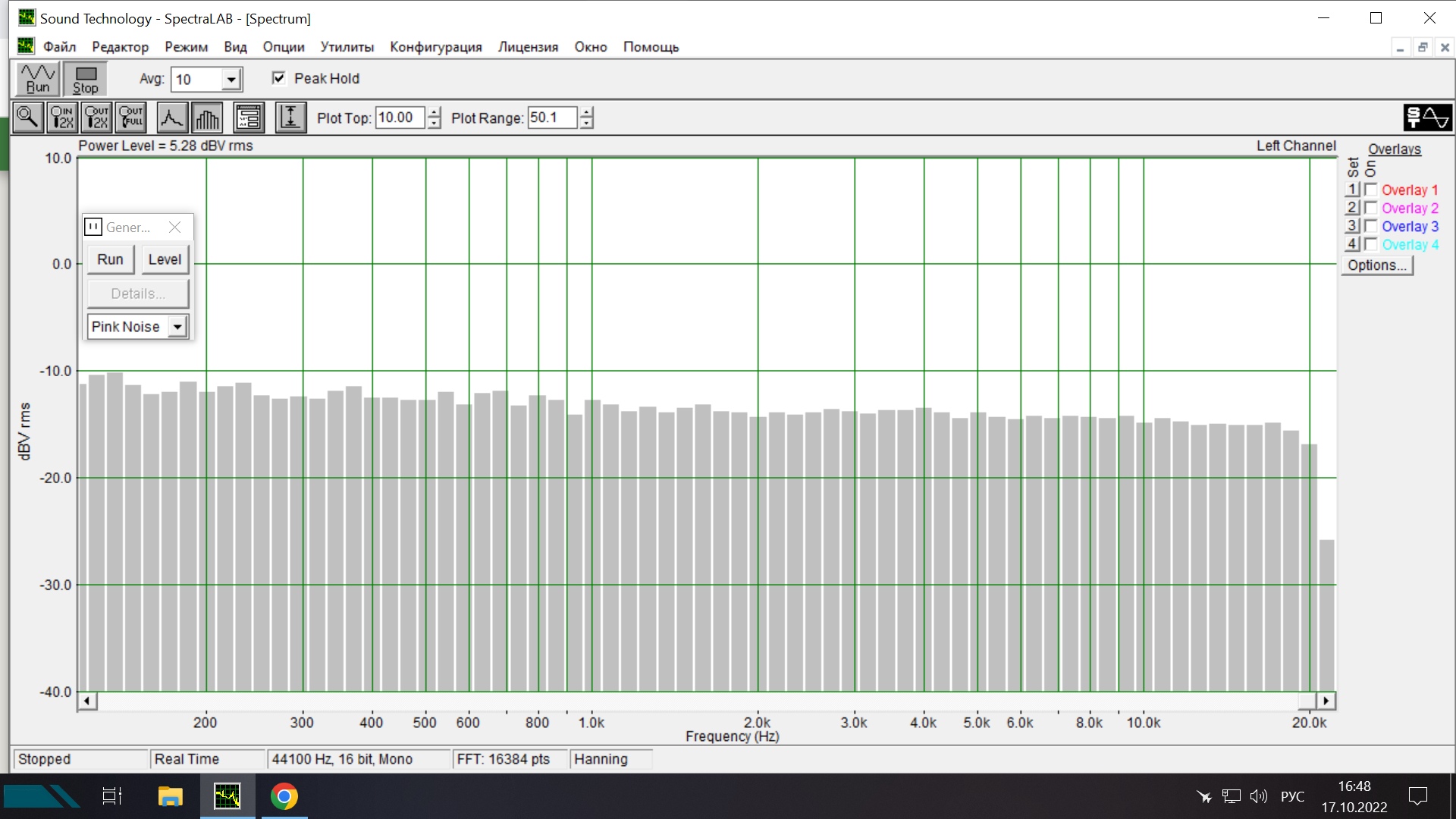Open the overlay Options button
1456x819 pixels.
pyautogui.click(x=1376, y=265)
